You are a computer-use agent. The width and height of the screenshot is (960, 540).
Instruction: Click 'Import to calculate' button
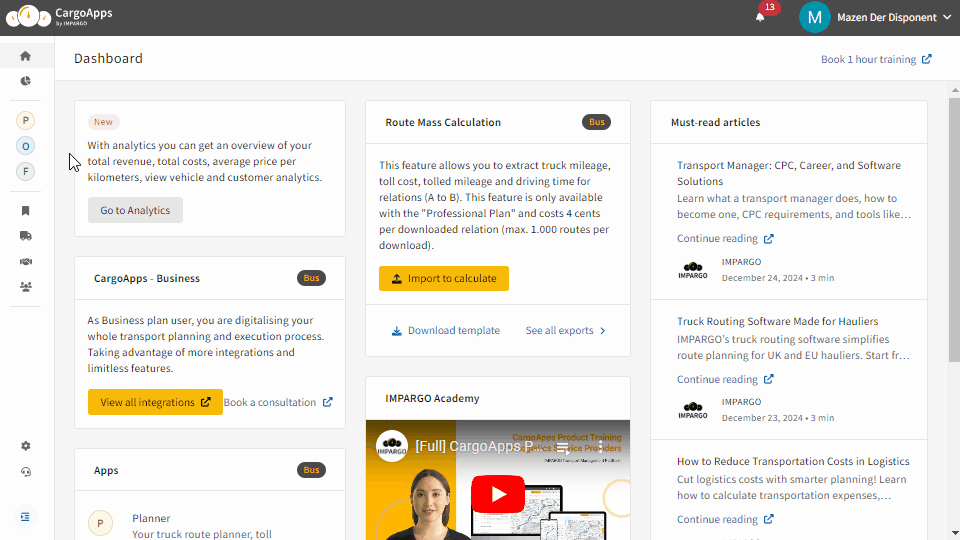444,279
